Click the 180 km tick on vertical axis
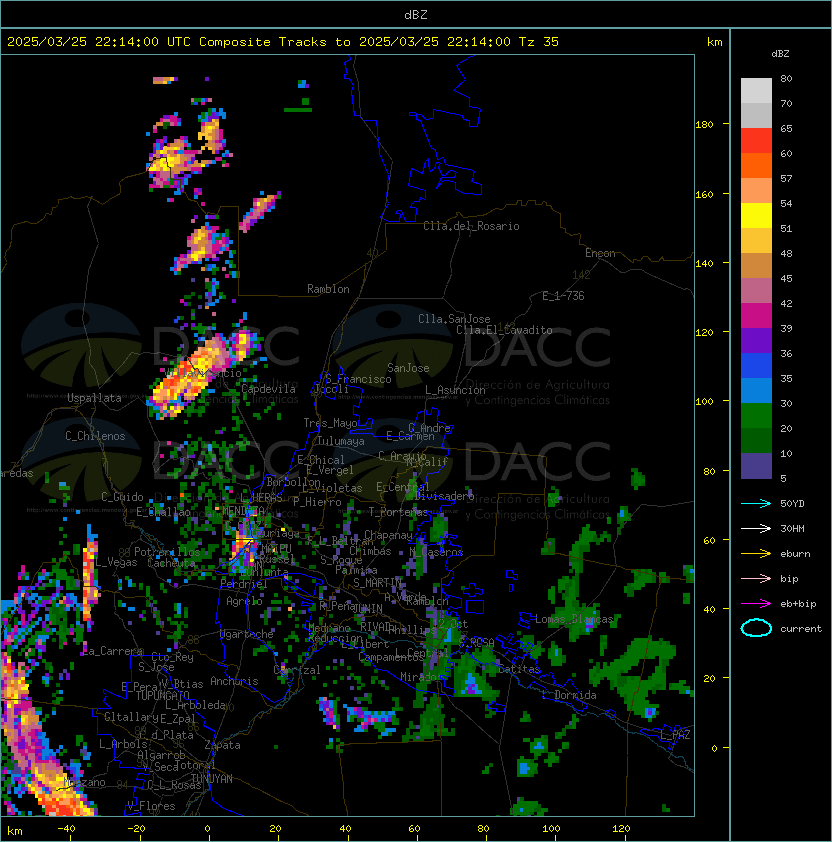This screenshot has height=842, width=832. 704,124
